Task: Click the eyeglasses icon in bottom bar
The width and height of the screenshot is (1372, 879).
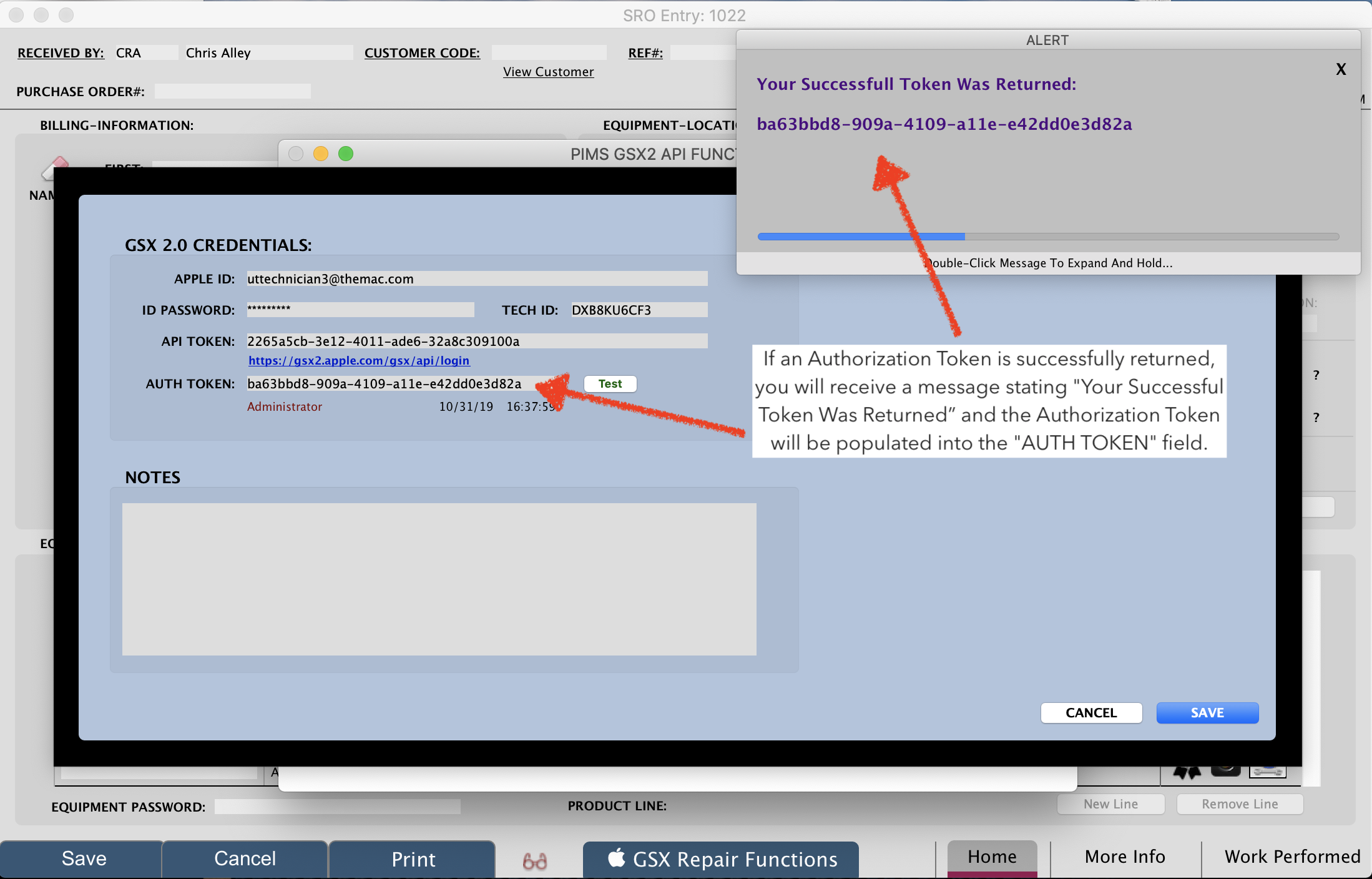Action: click(534, 861)
